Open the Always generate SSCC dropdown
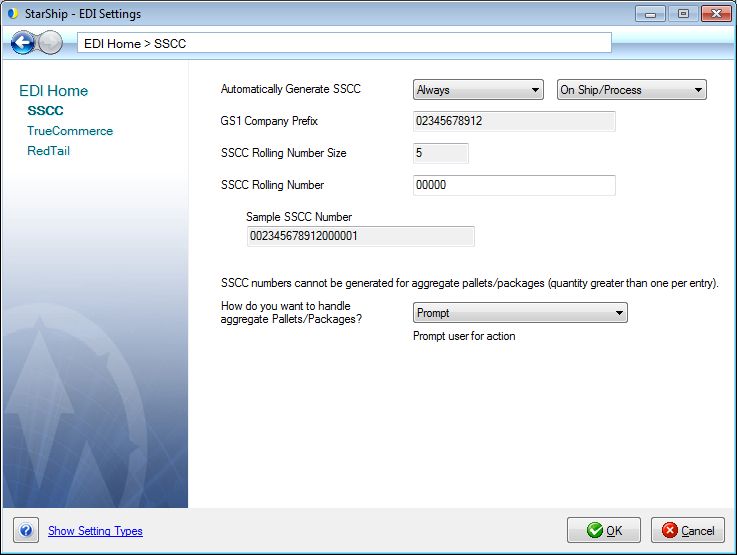 point(478,90)
